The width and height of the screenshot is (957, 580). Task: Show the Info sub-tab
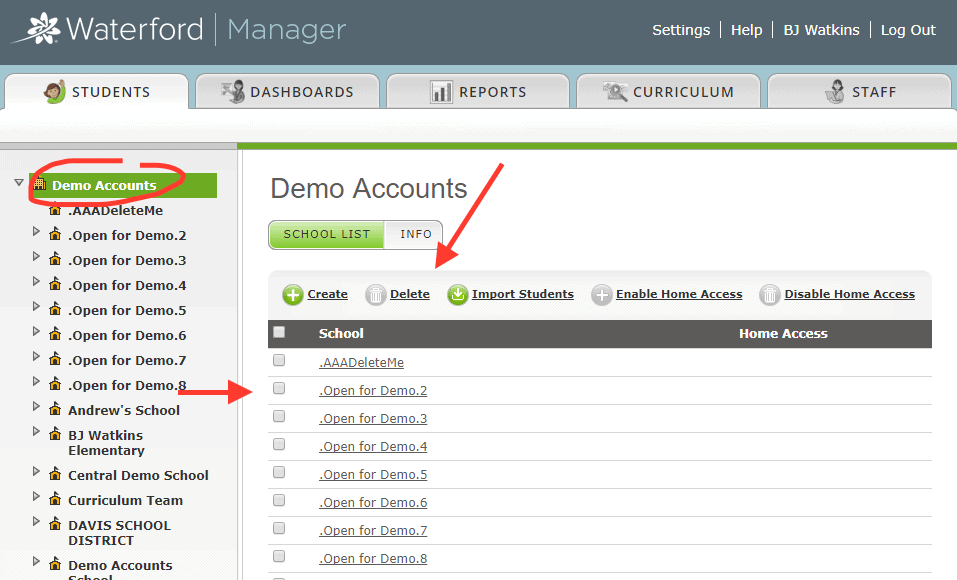[x=414, y=234]
